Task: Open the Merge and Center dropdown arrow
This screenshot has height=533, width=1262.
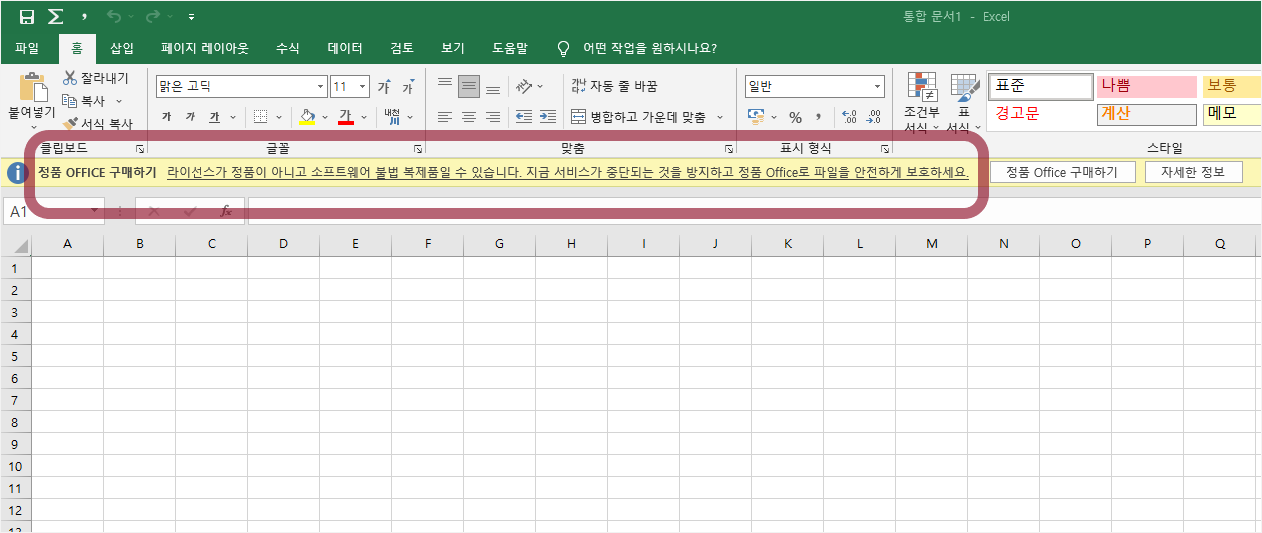Action: [x=720, y=117]
